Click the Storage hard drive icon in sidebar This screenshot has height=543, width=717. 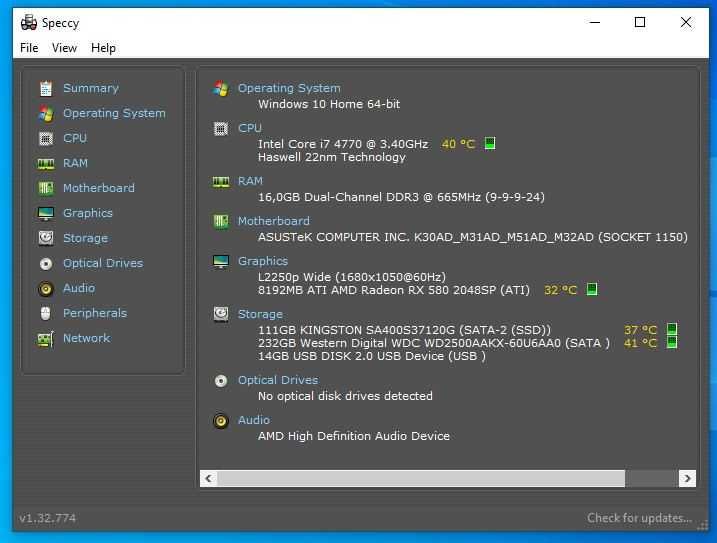[x=46, y=238]
